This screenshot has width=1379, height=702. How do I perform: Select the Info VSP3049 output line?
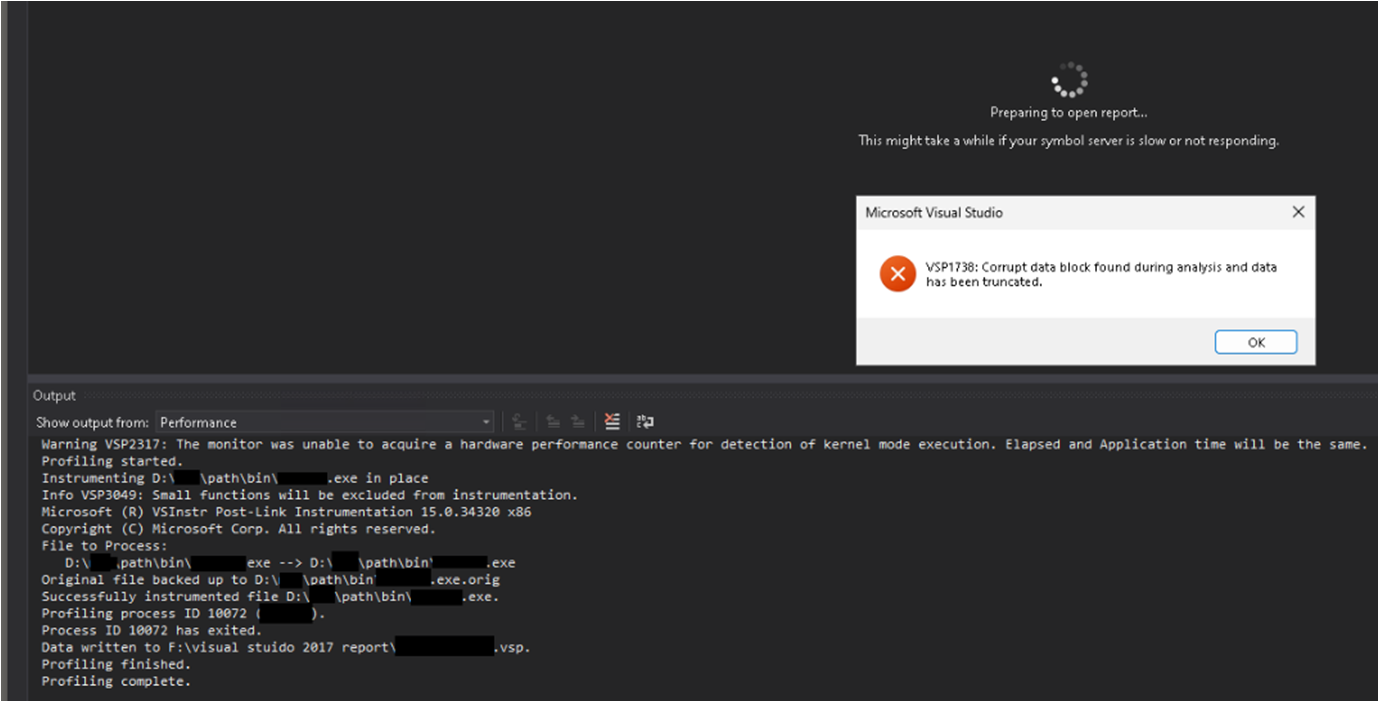click(310, 495)
